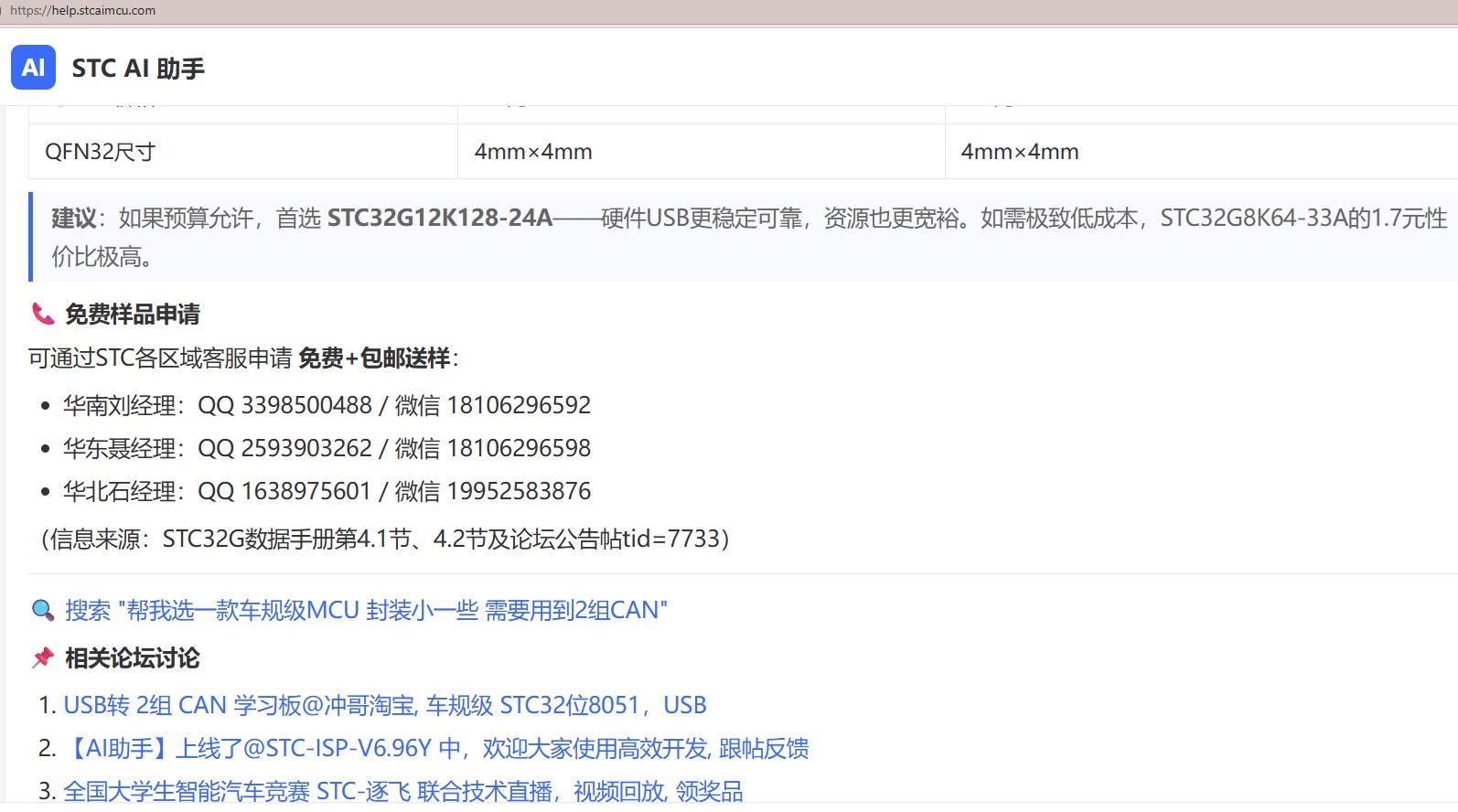This screenshot has height=812, width=1458.
Task: Click the phone icon by 免费样品申请
Action: [x=43, y=314]
